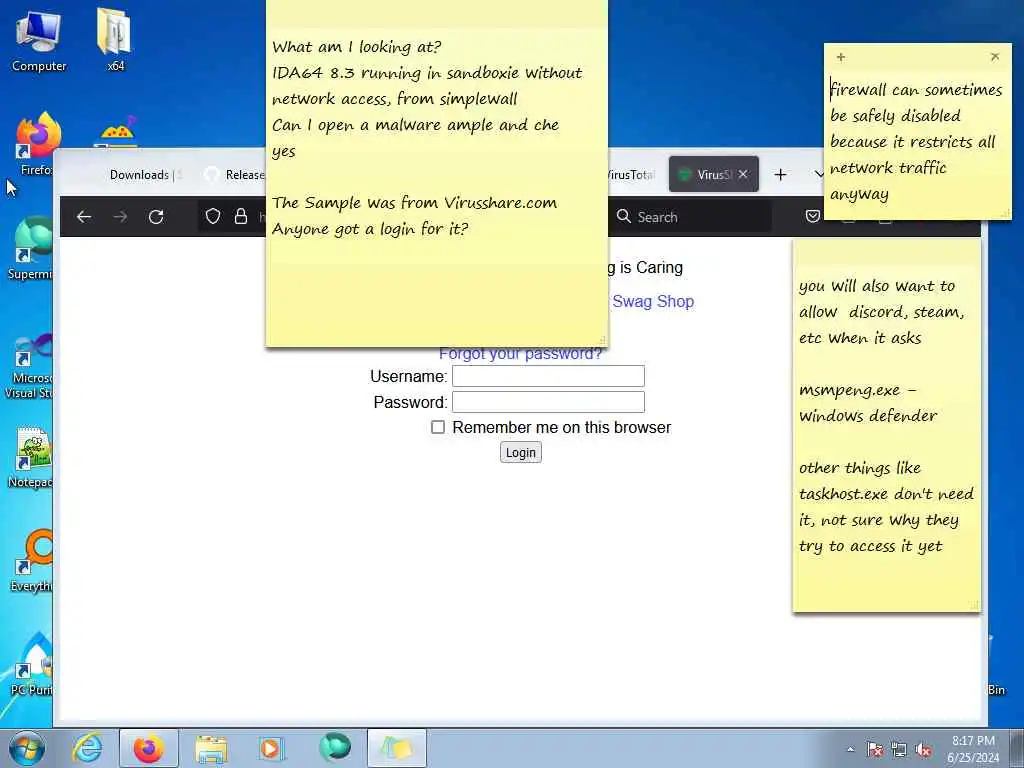Viewport: 1024px width, 768px height.
Task: Expand the list all tabs chevron
Action: 818,174
